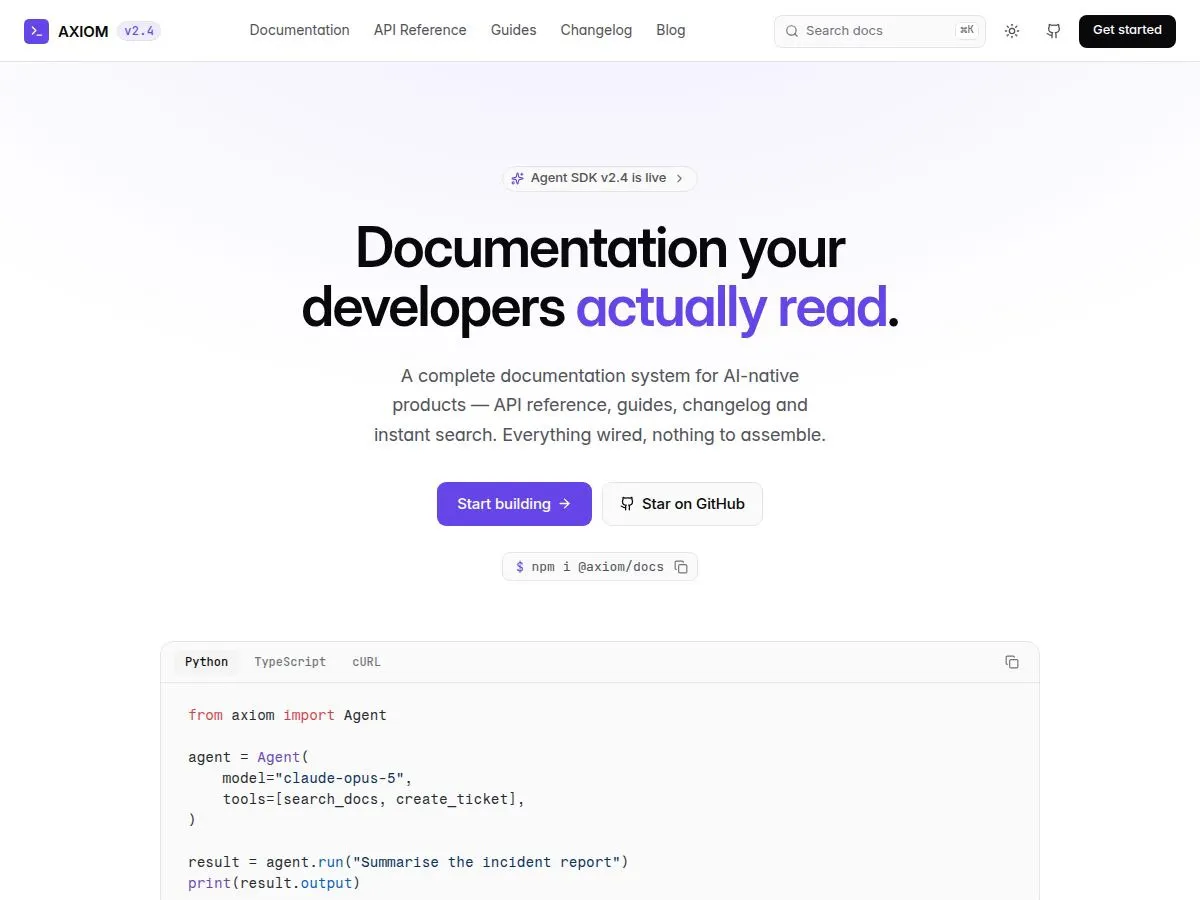
Task: Click the tools=[search_docs, create_ticket] line
Action: click(373, 799)
